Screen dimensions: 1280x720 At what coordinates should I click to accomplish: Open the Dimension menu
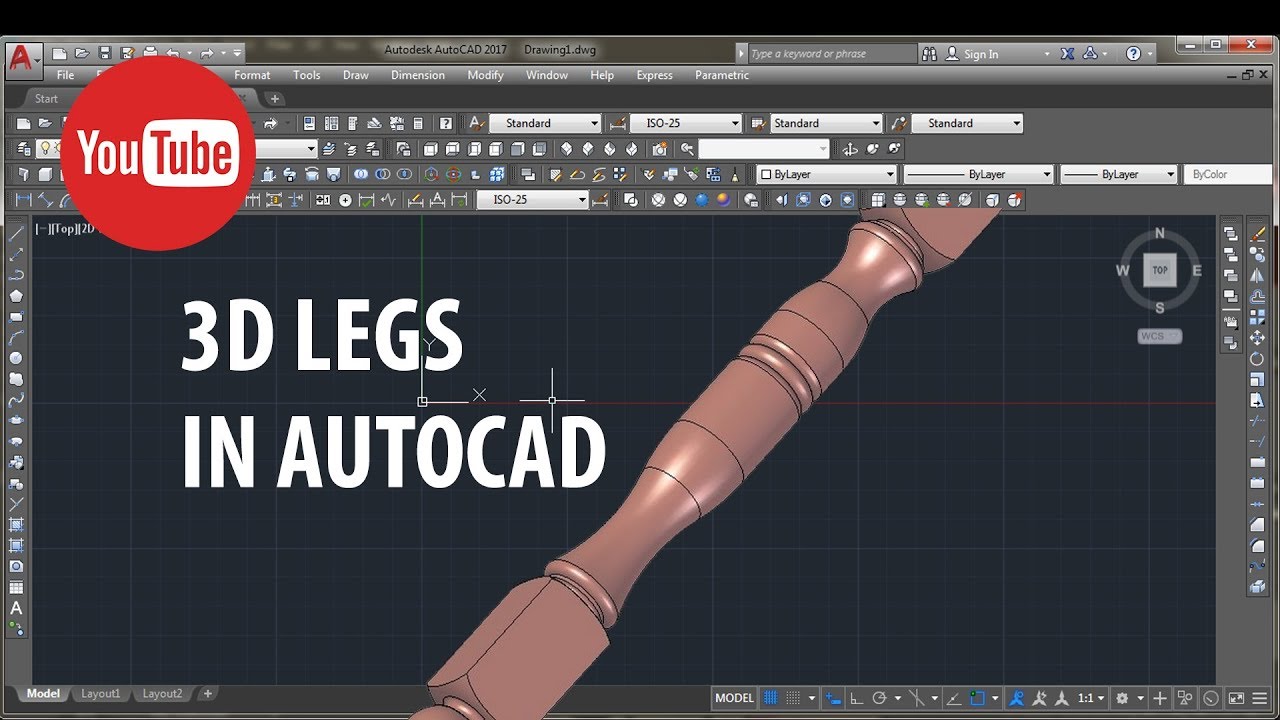(418, 75)
